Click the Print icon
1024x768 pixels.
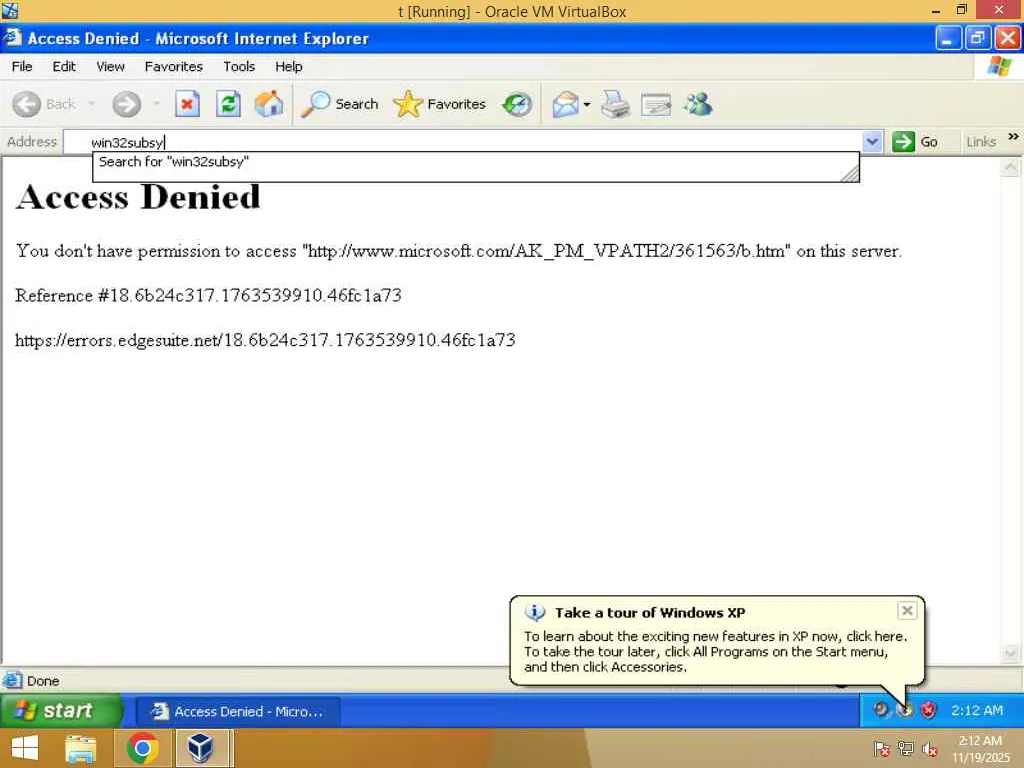615,104
